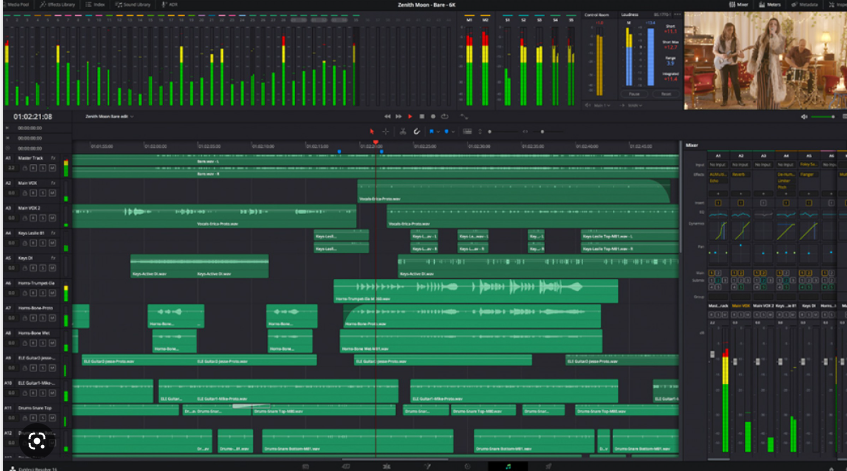Toggle loop playback

445,117
